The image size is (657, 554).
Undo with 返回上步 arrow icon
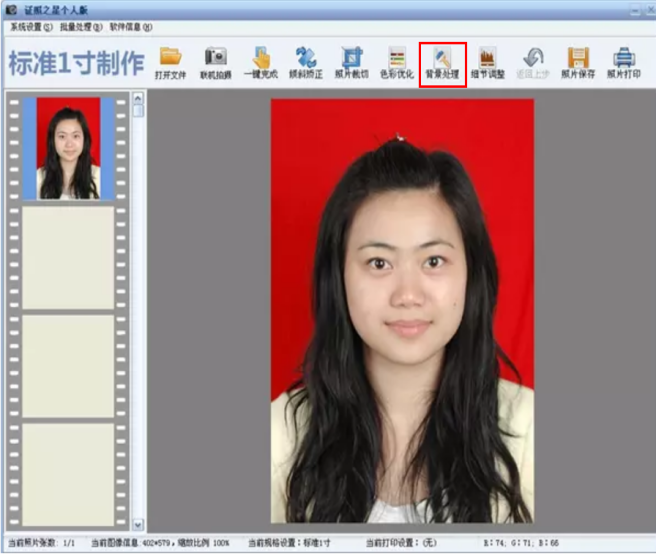click(533, 63)
